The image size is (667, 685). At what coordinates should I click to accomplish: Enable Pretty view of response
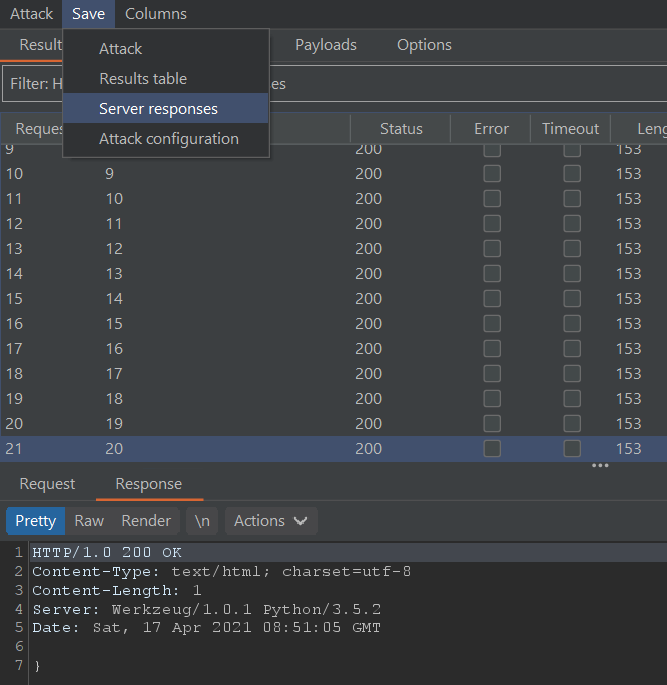point(35,521)
